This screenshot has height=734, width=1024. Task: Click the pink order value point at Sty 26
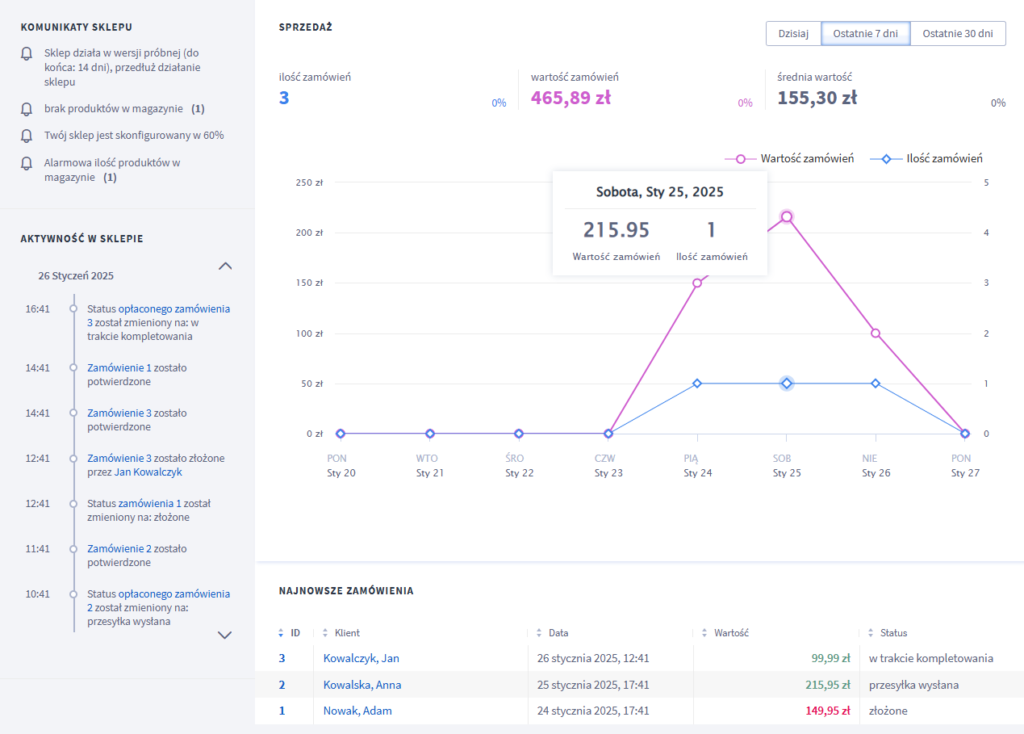click(876, 333)
